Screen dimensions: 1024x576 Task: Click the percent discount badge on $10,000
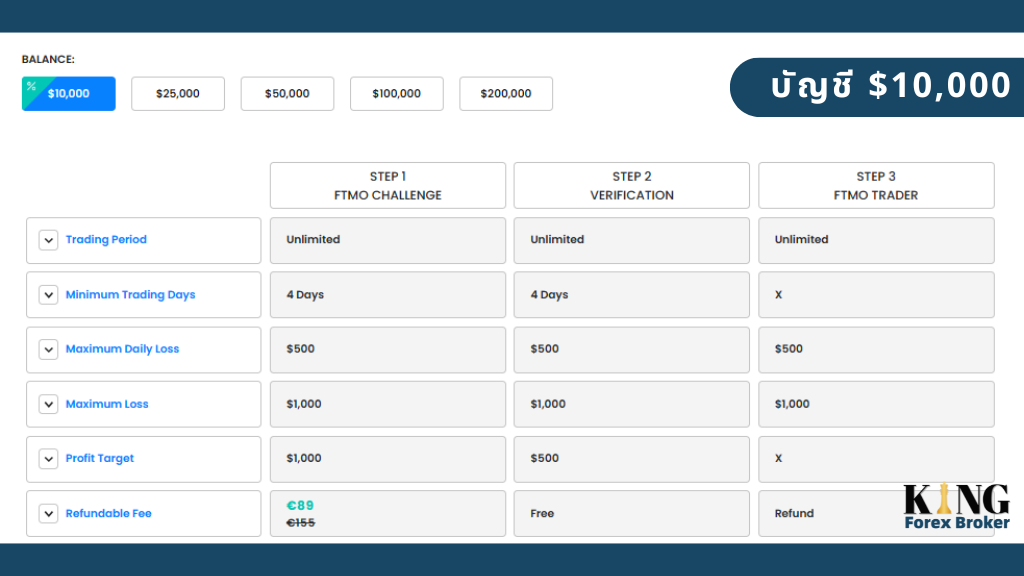(31, 86)
